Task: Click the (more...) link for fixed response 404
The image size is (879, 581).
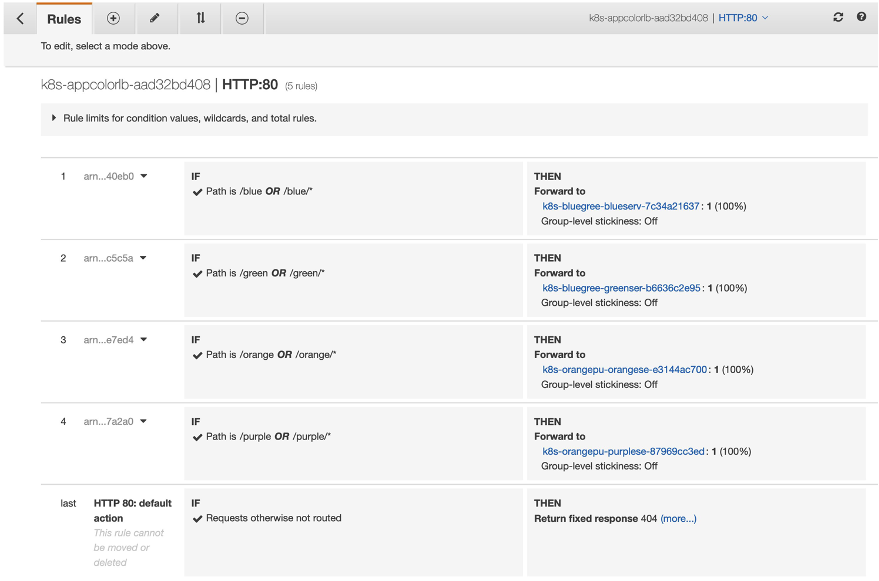Action: pos(677,518)
